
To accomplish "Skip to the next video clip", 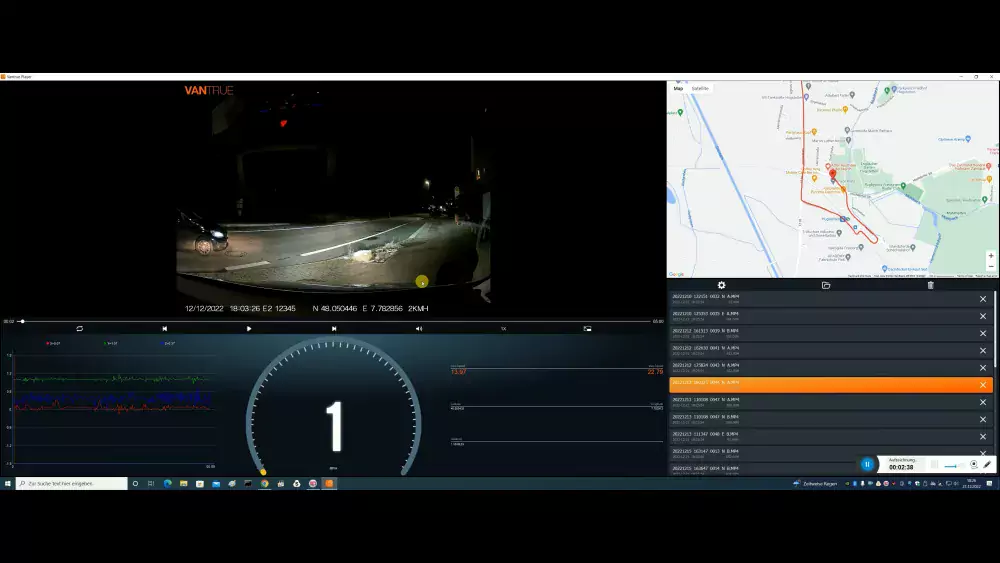I will pyautogui.click(x=334, y=329).
